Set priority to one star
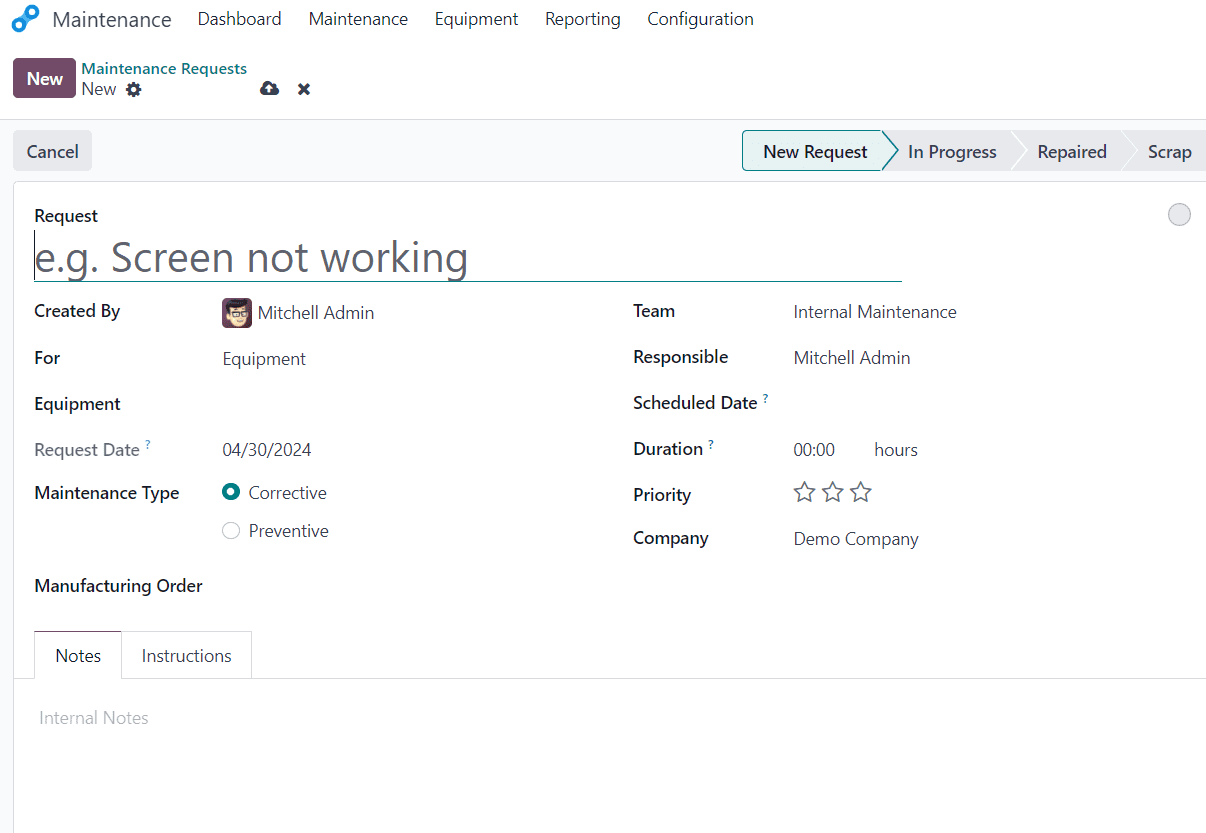 [x=804, y=491]
